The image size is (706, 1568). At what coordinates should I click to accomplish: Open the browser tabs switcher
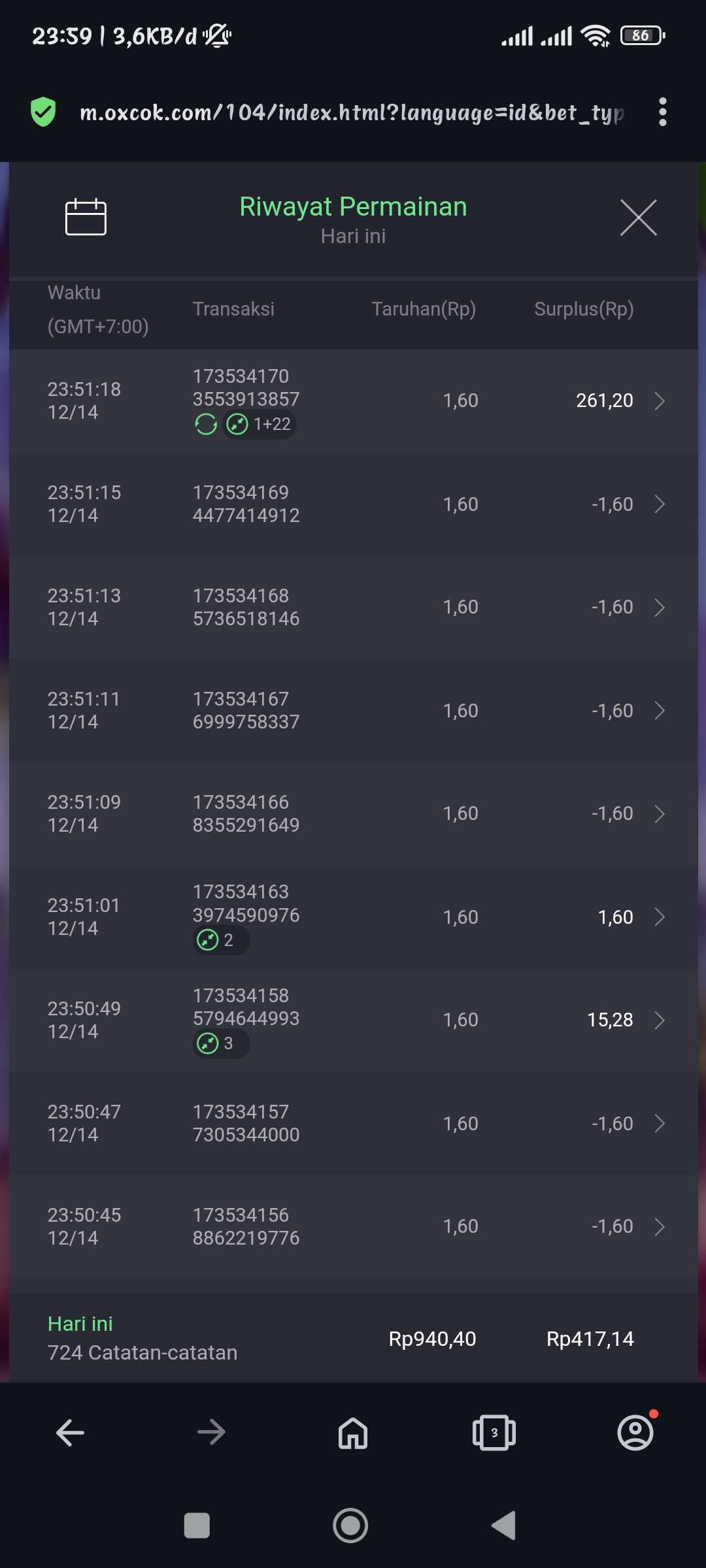click(x=494, y=1433)
